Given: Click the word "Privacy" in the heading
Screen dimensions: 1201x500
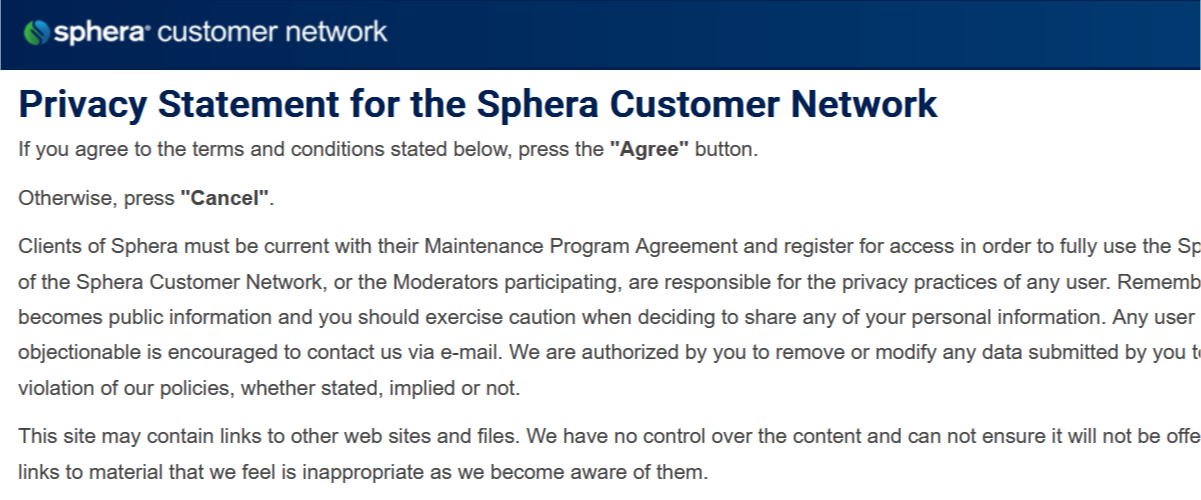Looking at the screenshot, I should point(83,104).
